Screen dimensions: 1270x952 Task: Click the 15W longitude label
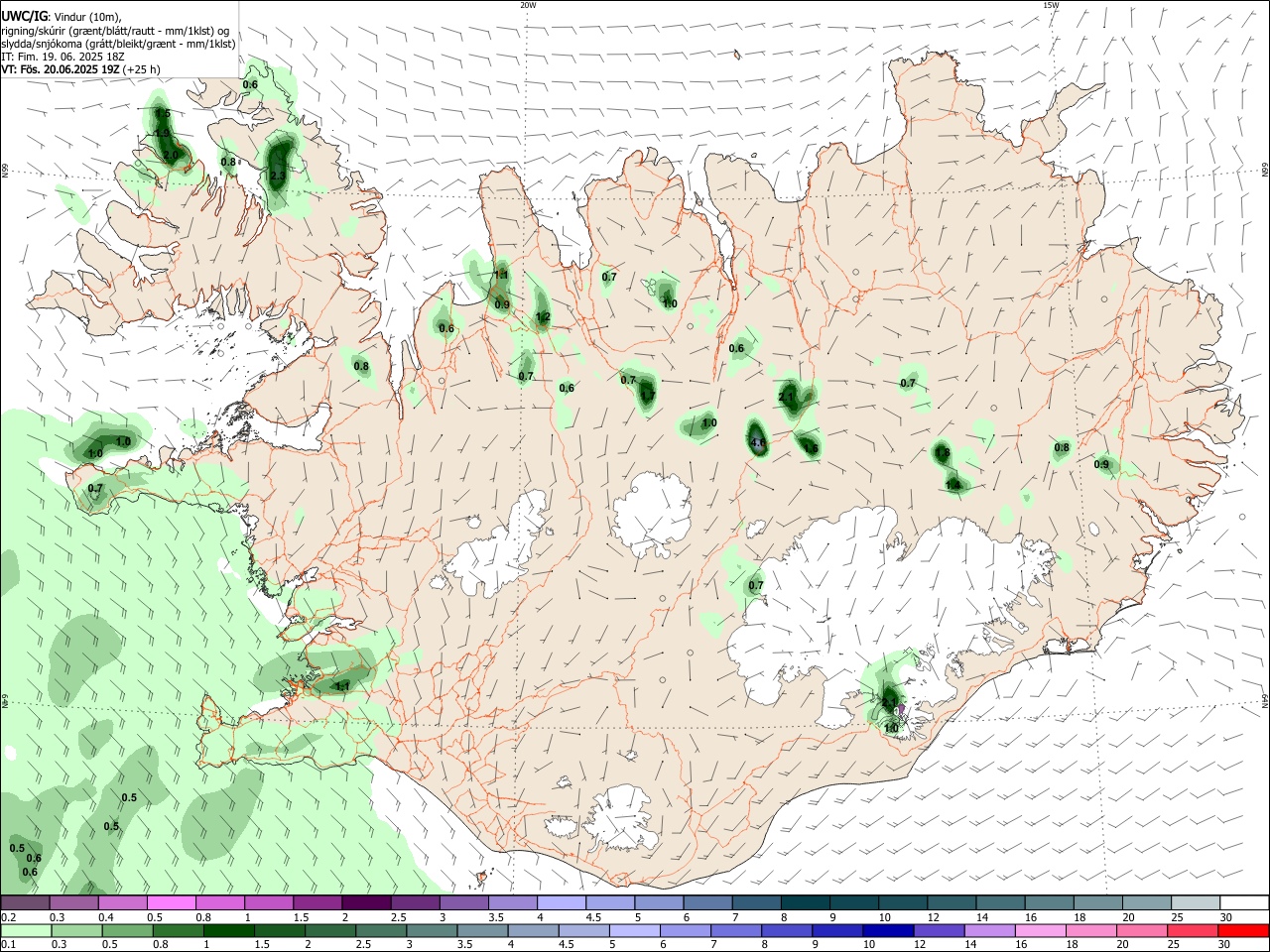tap(1051, 5)
